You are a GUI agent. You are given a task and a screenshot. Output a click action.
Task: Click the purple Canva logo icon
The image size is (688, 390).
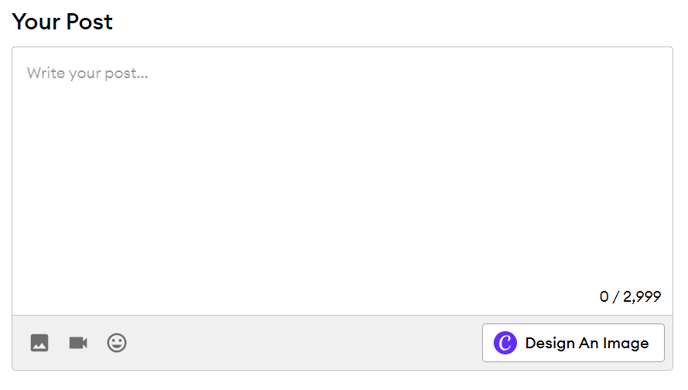[505, 343]
